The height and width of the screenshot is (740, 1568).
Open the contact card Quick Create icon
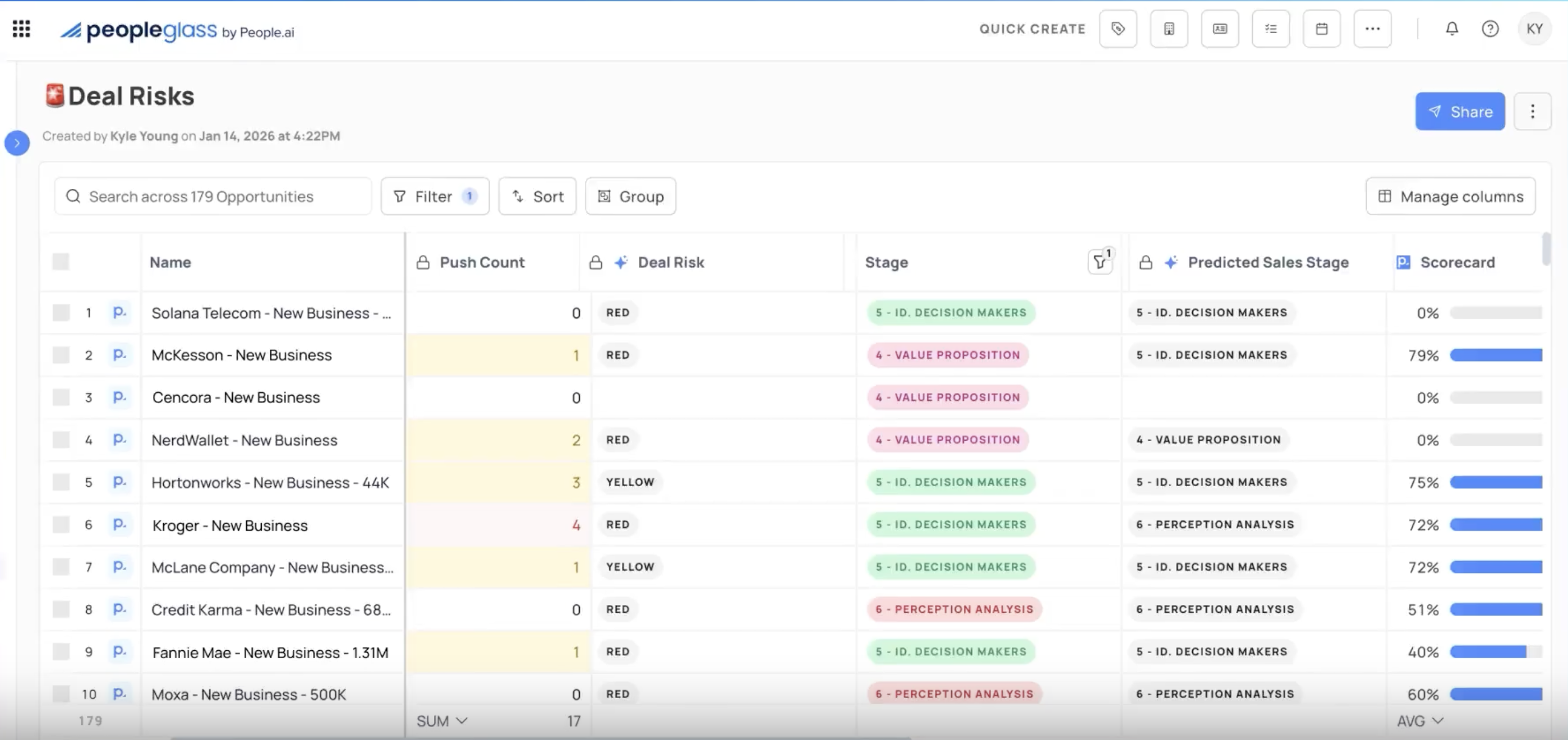(1220, 29)
